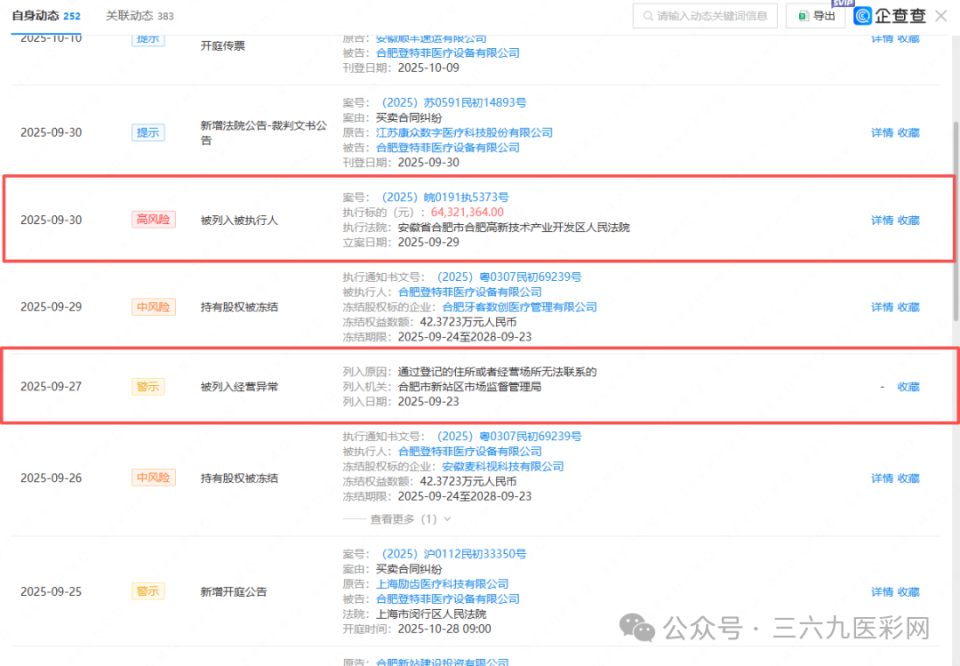Click execution amount 64,321,364.00
Viewport: 960px width, 666px height.
[x=467, y=212]
